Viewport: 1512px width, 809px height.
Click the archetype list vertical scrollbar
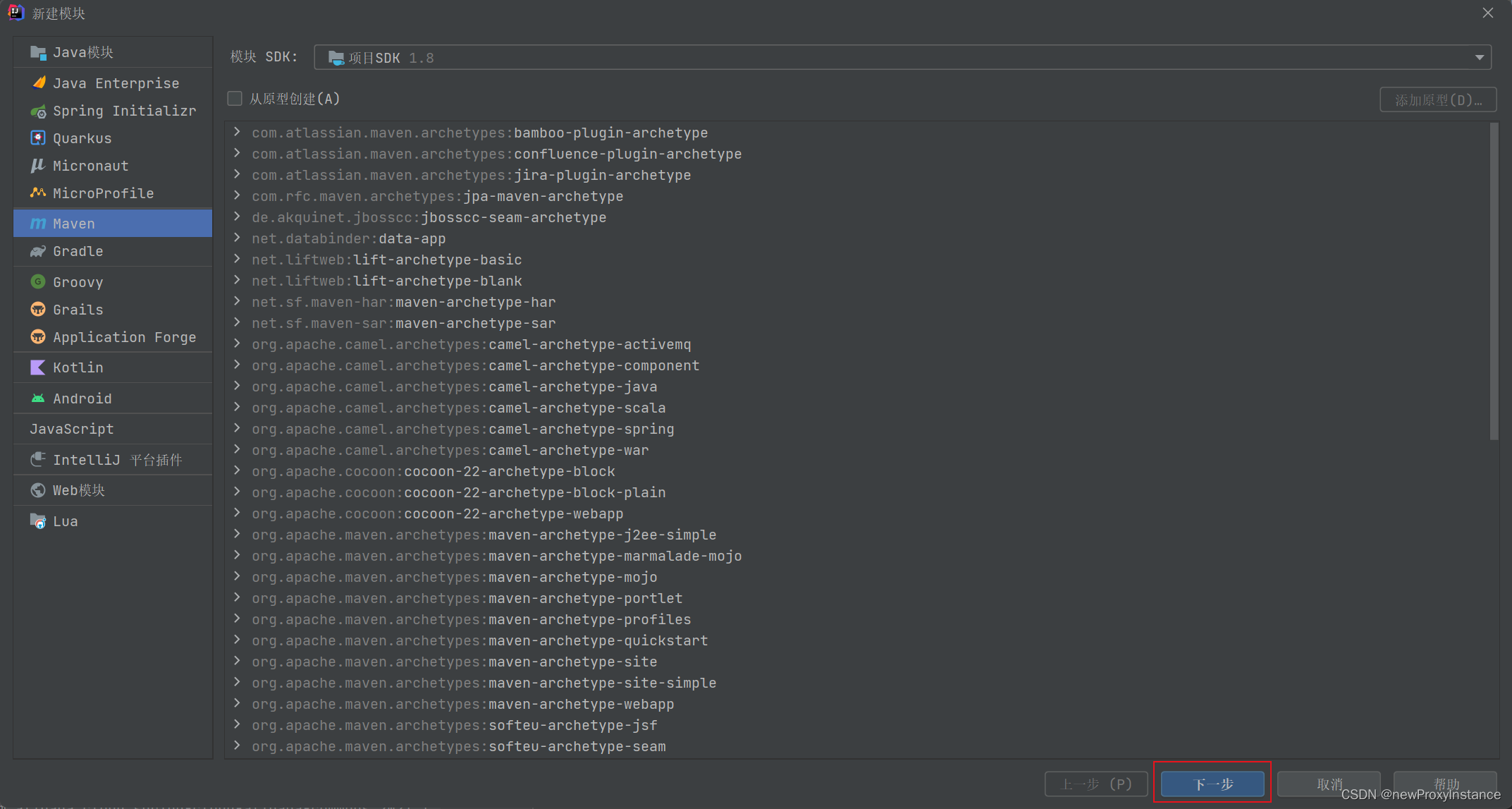coord(1494,282)
